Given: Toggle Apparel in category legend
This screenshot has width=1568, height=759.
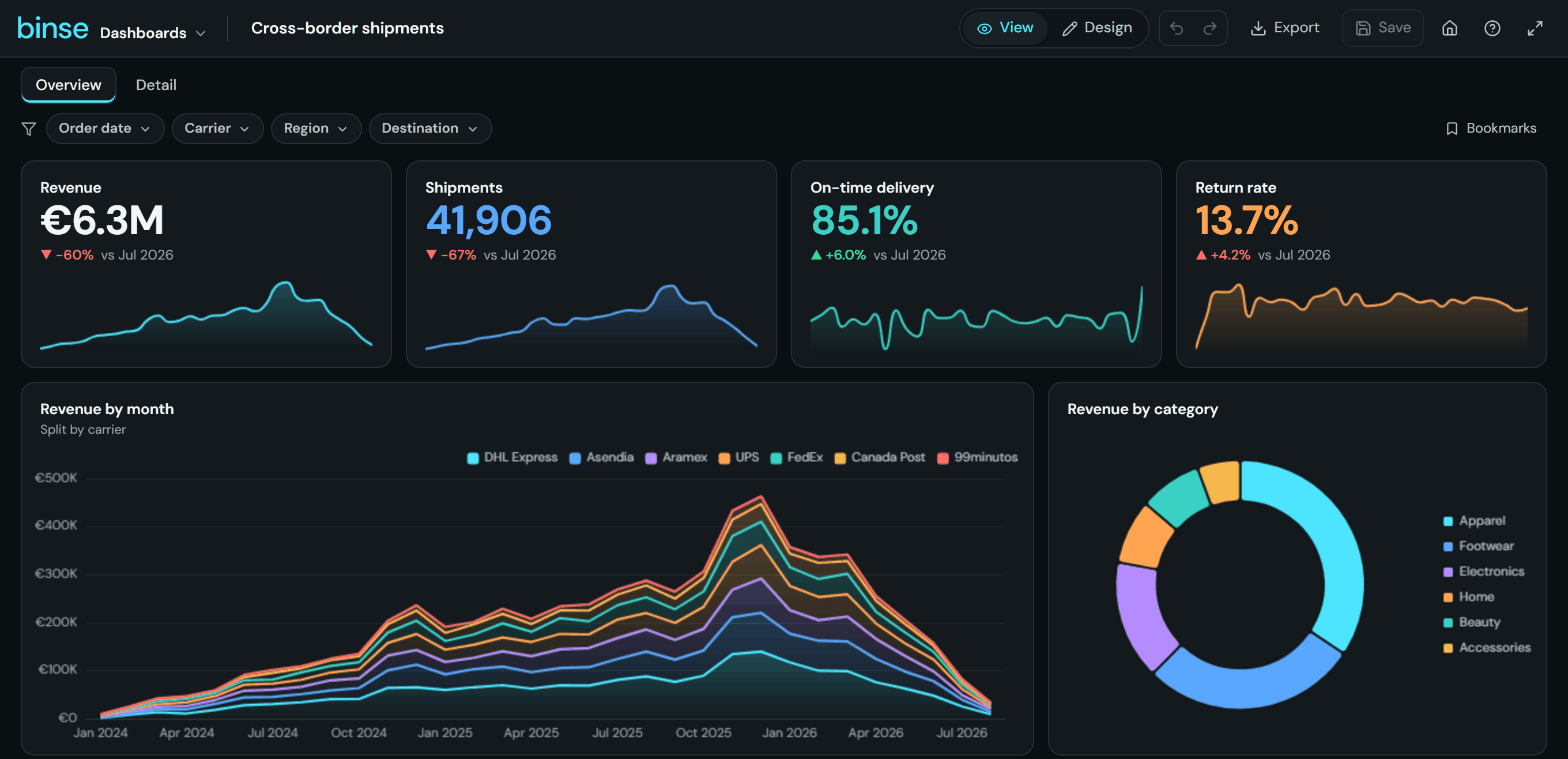Looking at the screenshot, I should coord(1474,521).
